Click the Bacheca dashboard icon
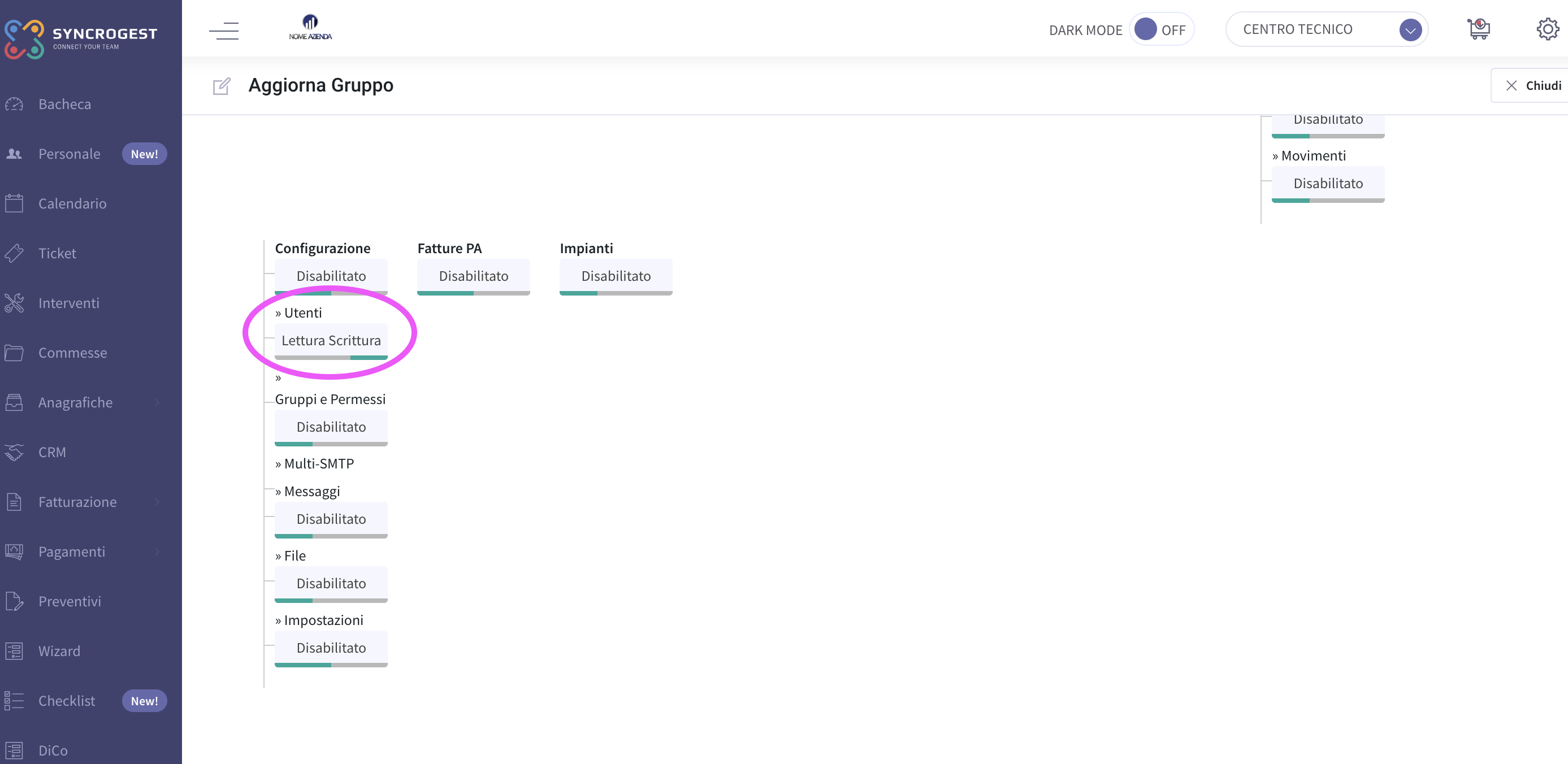1568x764 pixels. (14, 104)
